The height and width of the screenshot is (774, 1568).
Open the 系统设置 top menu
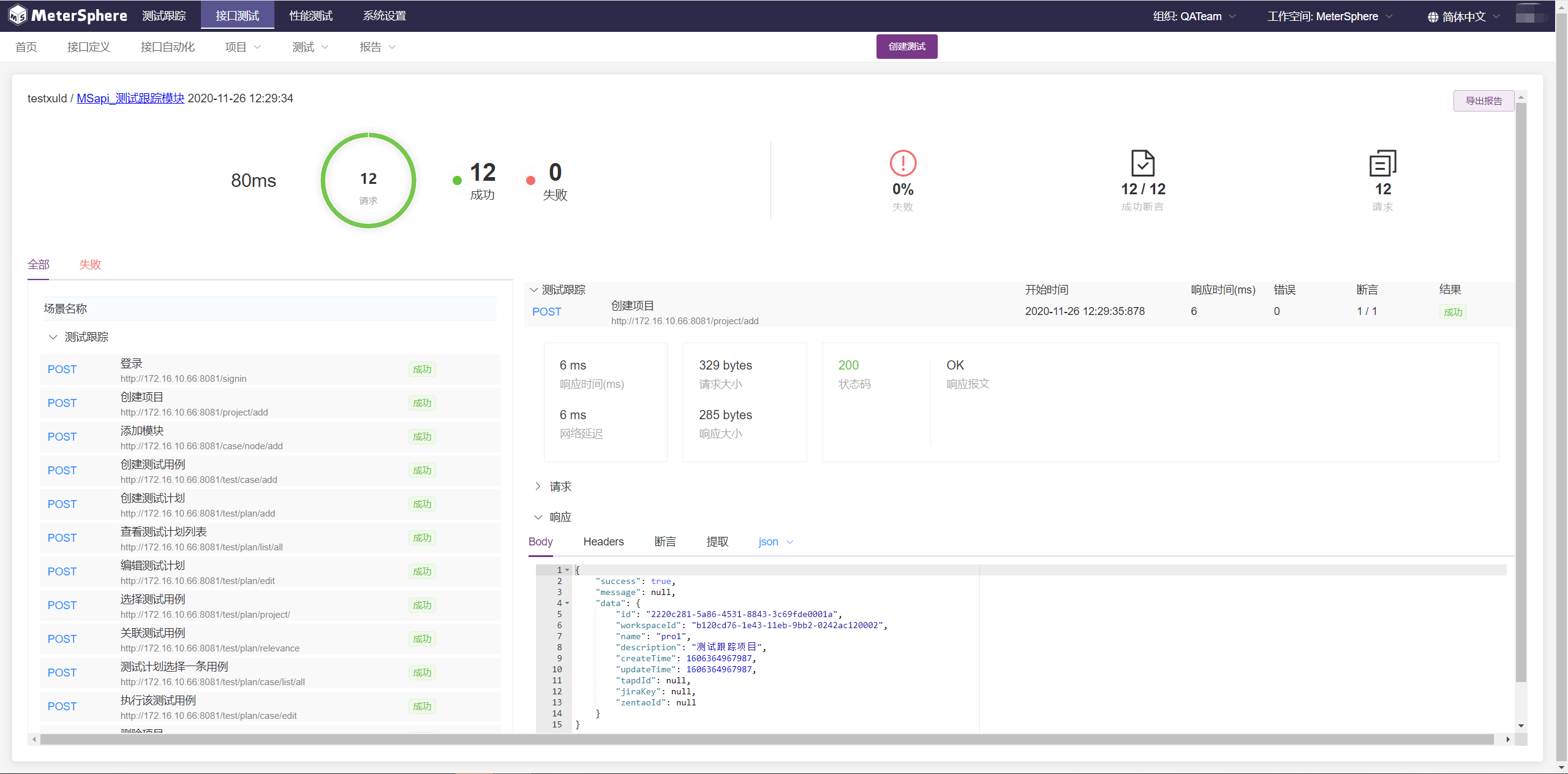tap(385, 16)
